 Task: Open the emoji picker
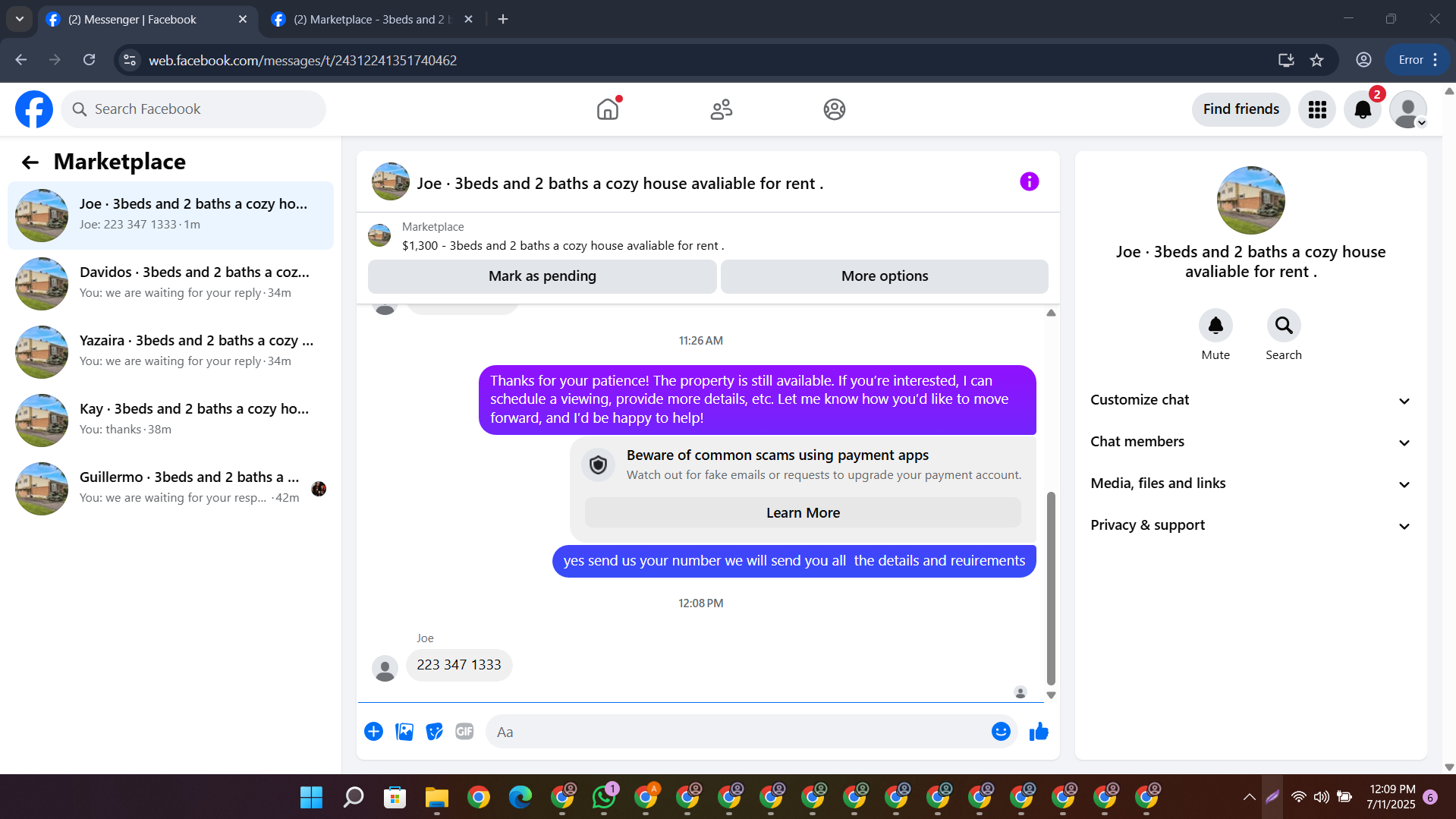click(1001, 732)
